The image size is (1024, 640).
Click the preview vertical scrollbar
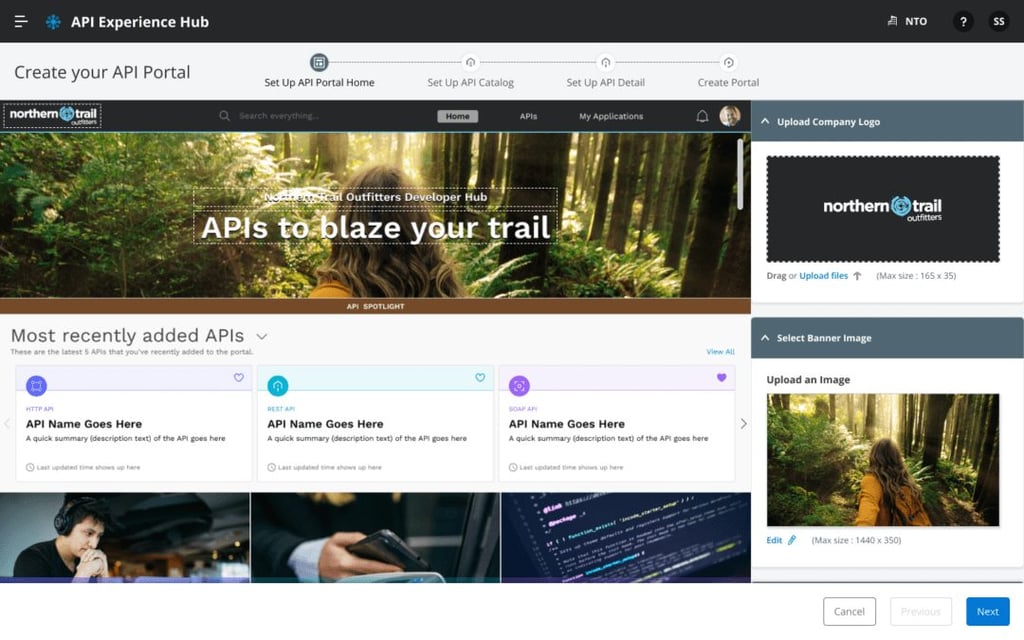click(x=740, y=174)
